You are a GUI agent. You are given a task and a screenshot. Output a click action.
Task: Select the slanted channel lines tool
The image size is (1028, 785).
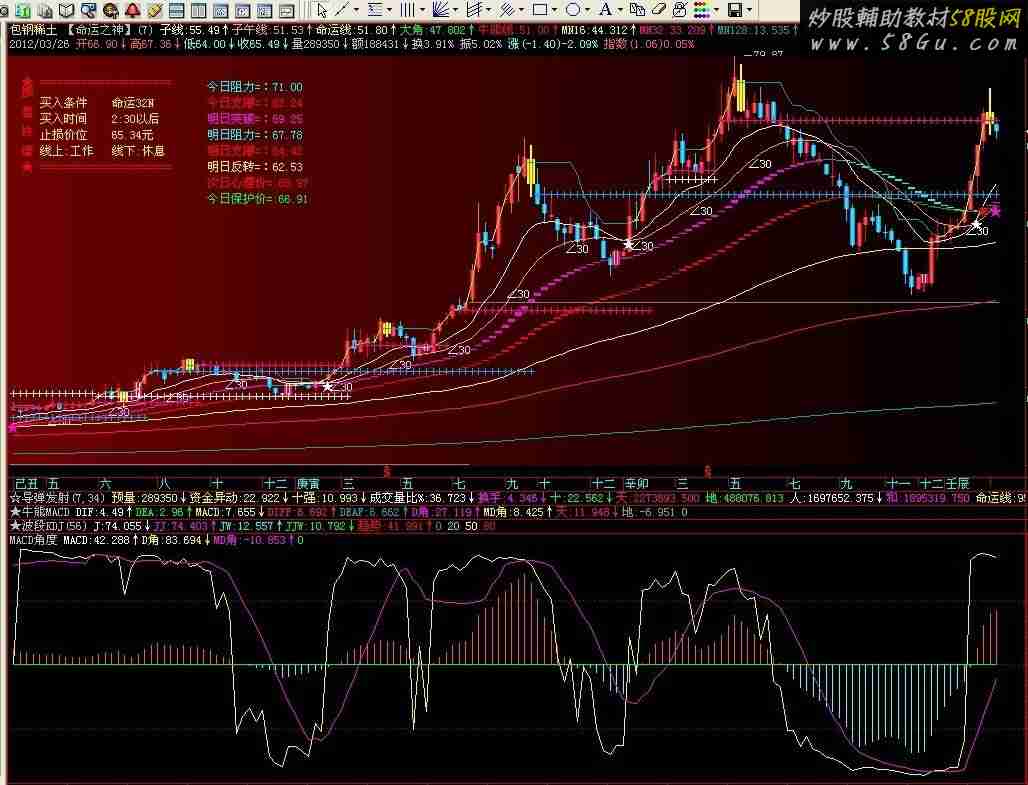click(474, 10)
